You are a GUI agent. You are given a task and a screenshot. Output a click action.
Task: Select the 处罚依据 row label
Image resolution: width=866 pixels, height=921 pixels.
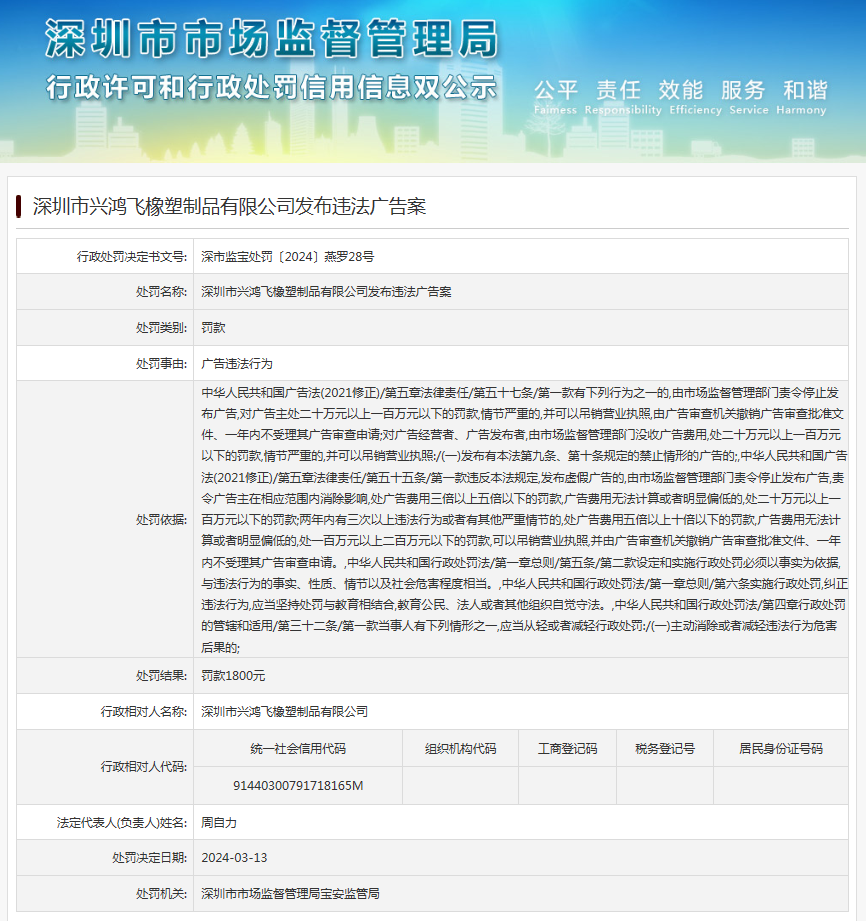(161, 520)
